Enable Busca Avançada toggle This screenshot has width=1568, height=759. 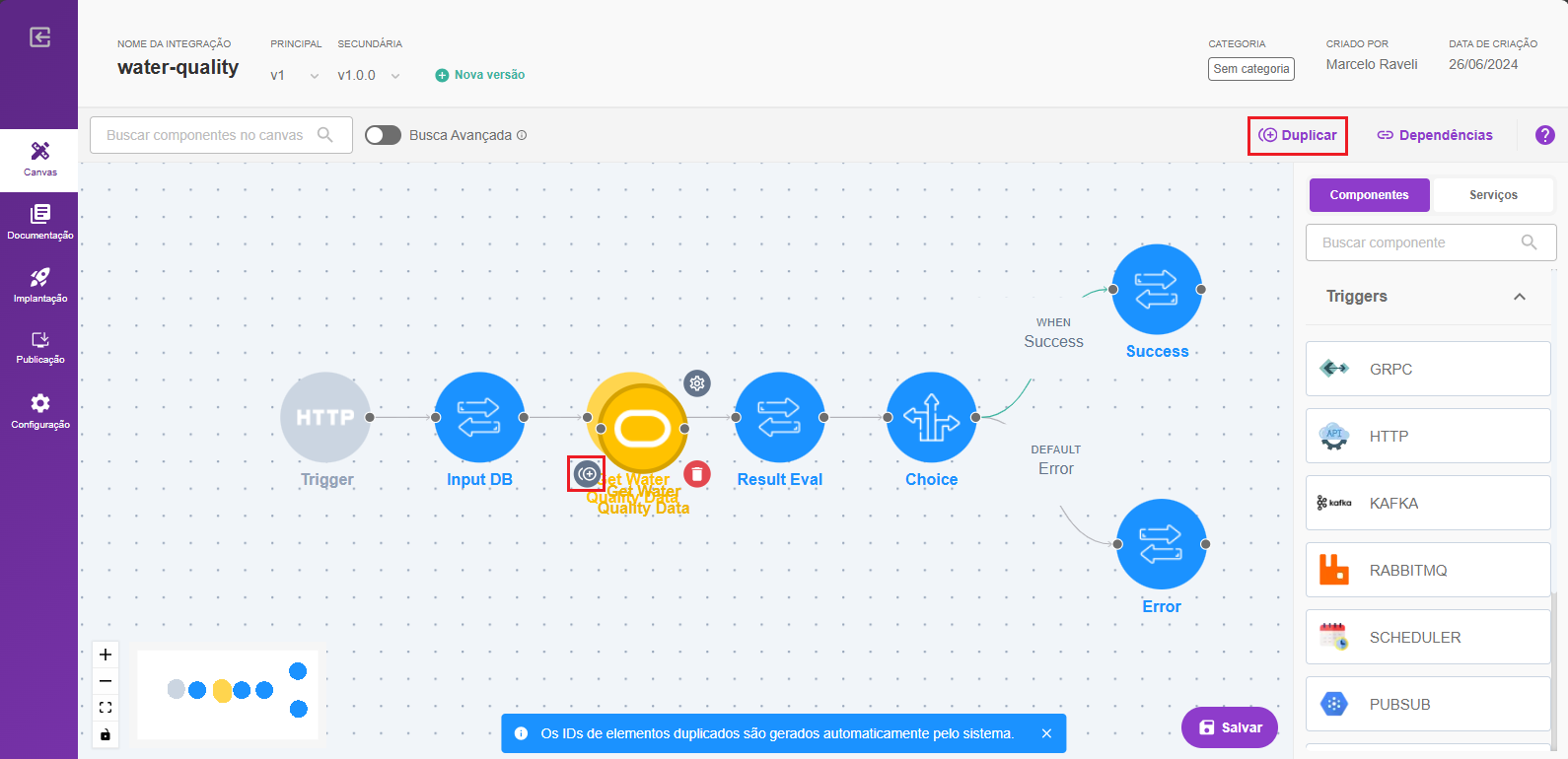tap(383, 135)
